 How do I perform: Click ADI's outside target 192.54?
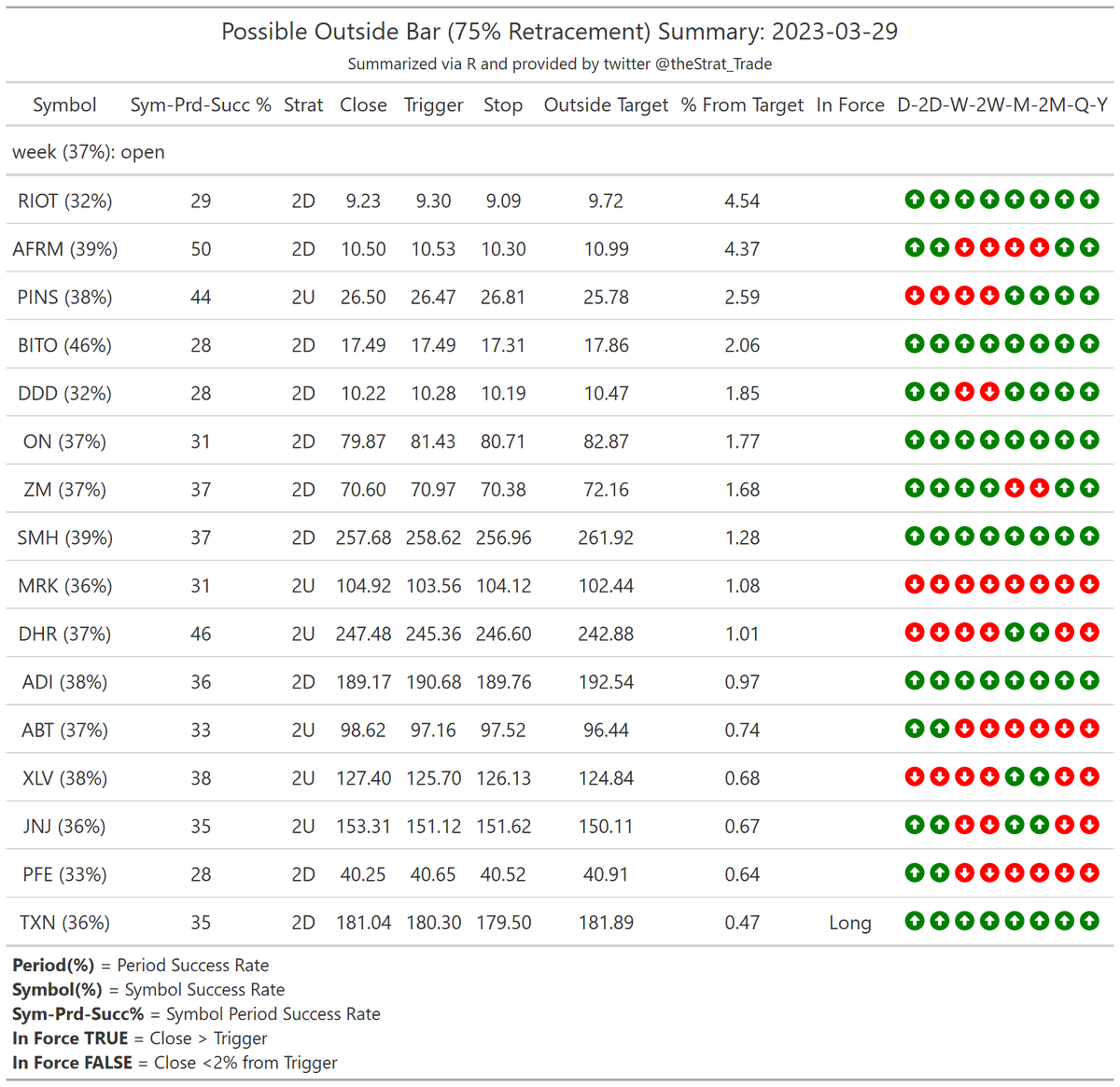coord(606,682)
